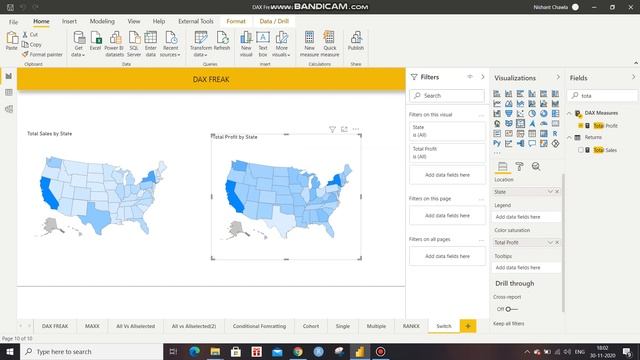This screenshot has height=360, width=640.
Task: Toggle the Cross-report switch on
Action: coord(510,309)
